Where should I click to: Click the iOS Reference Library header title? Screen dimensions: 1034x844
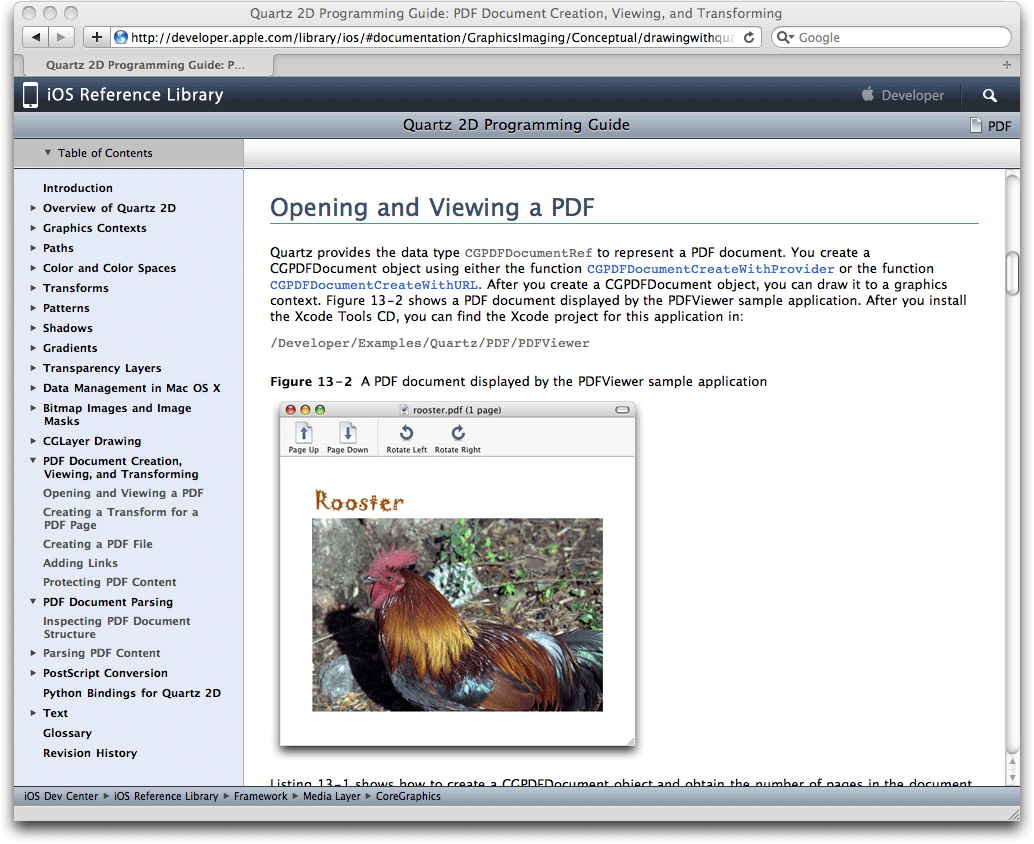[x=135, y=95]
